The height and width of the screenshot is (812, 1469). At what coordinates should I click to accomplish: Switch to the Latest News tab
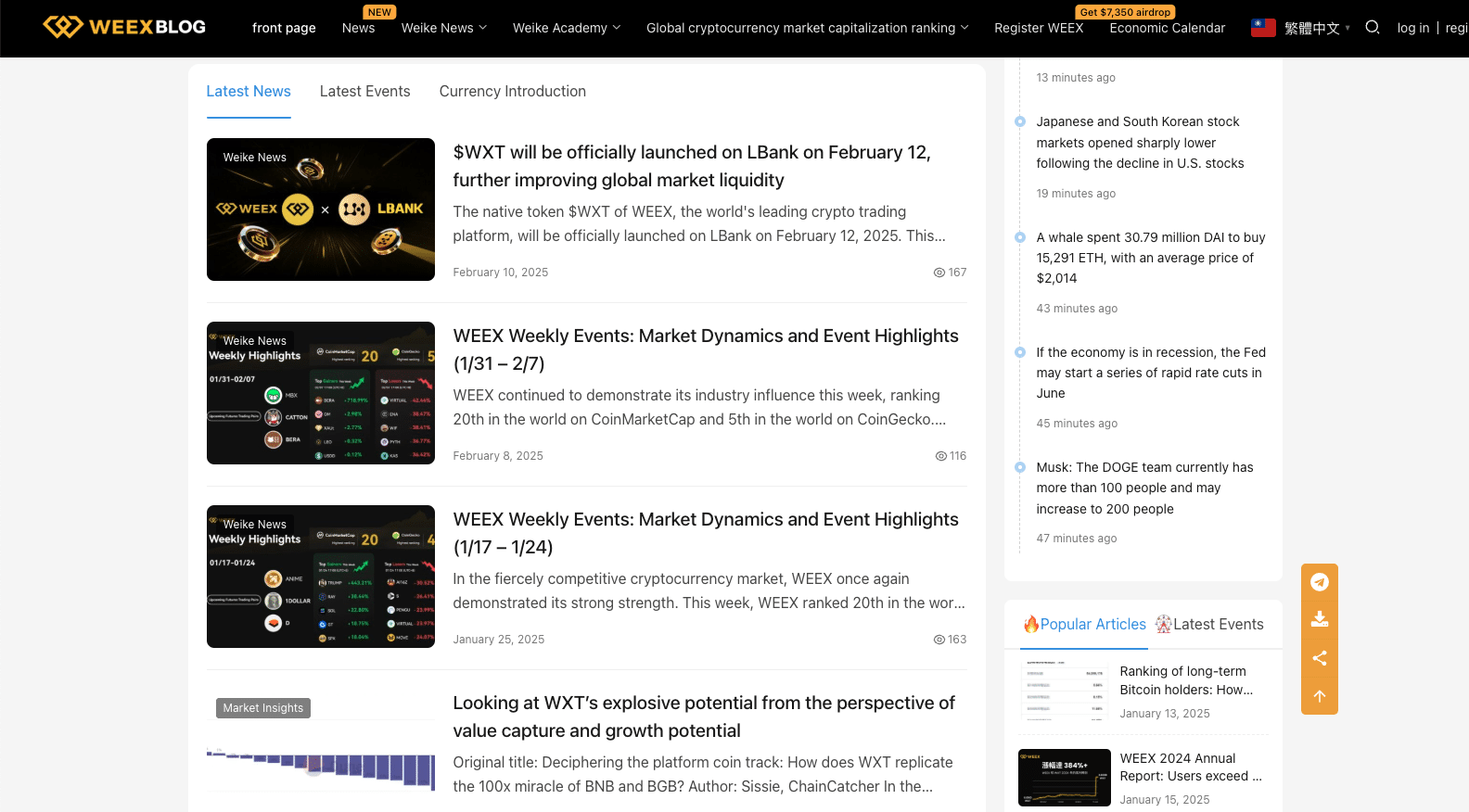(x=249, y=91)
